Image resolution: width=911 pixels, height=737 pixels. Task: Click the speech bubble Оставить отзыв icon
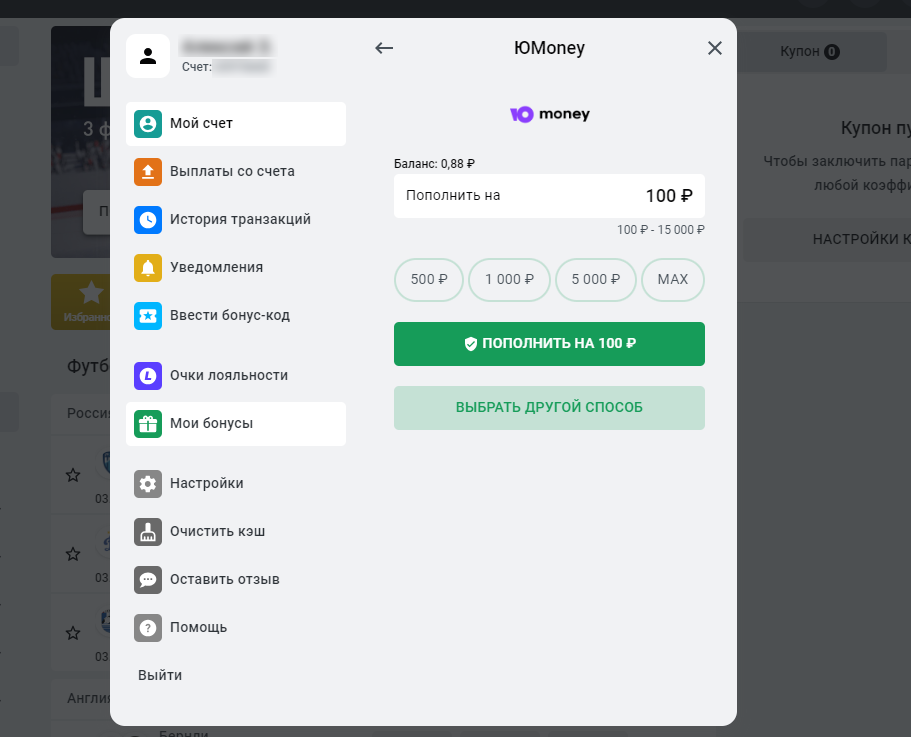(148, 580)
